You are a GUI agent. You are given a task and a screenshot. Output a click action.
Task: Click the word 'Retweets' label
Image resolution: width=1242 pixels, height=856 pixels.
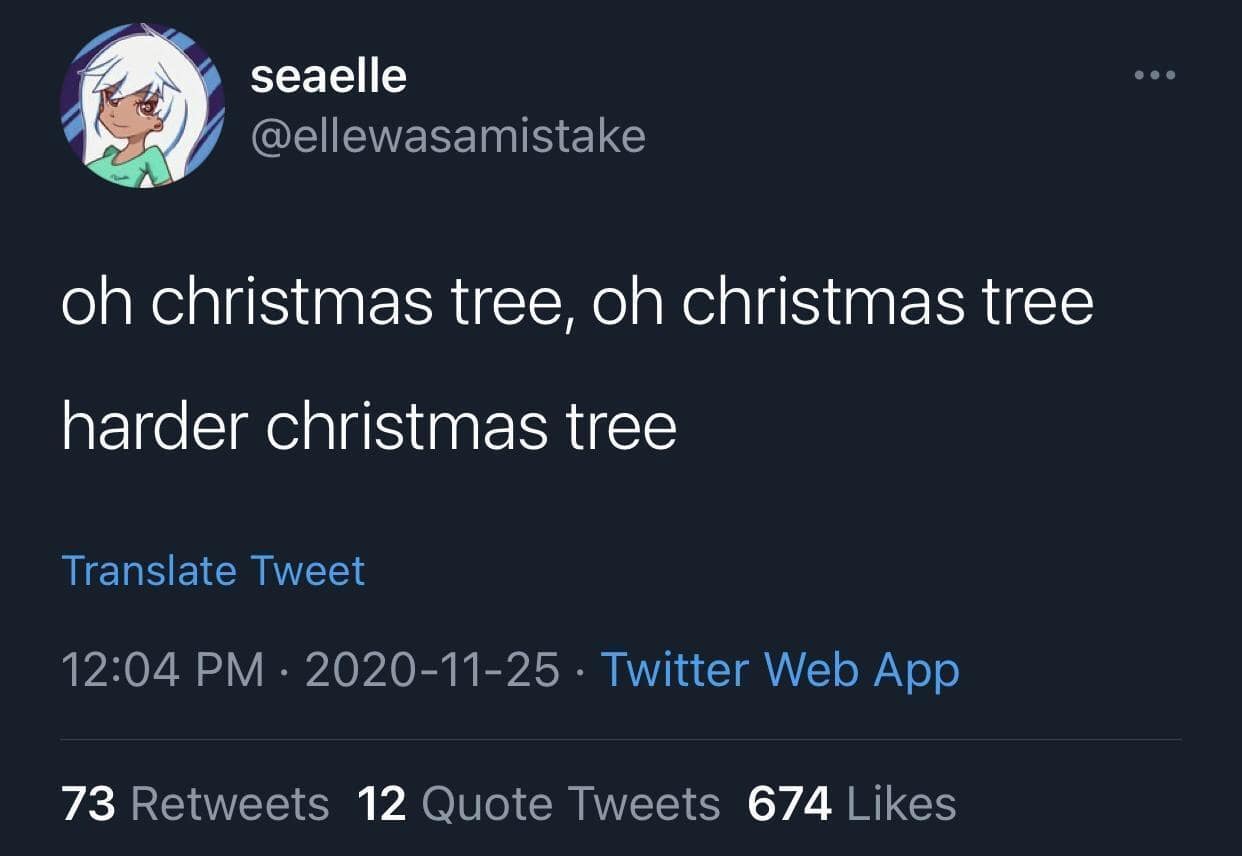230,803
